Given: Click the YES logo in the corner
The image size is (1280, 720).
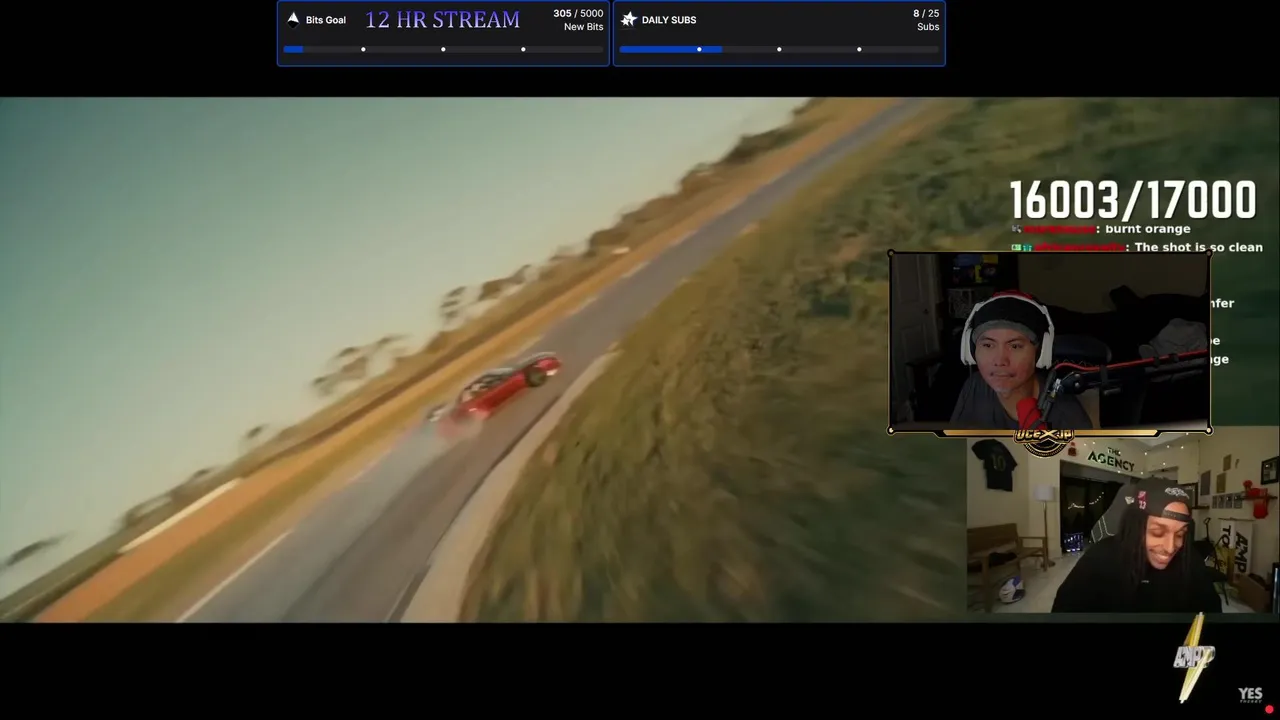Looking at the screenshot, I should pos(1251,694).
